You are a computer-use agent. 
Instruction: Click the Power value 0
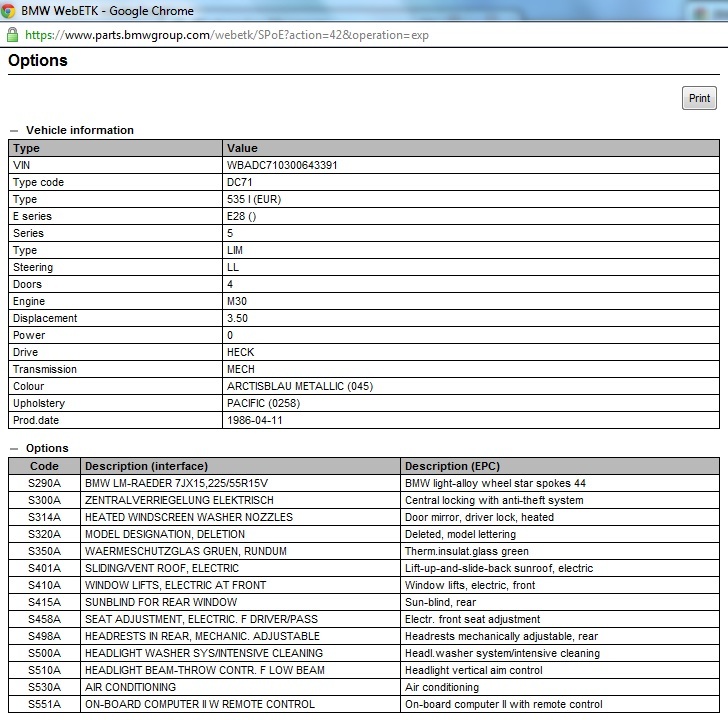[230, 335]
